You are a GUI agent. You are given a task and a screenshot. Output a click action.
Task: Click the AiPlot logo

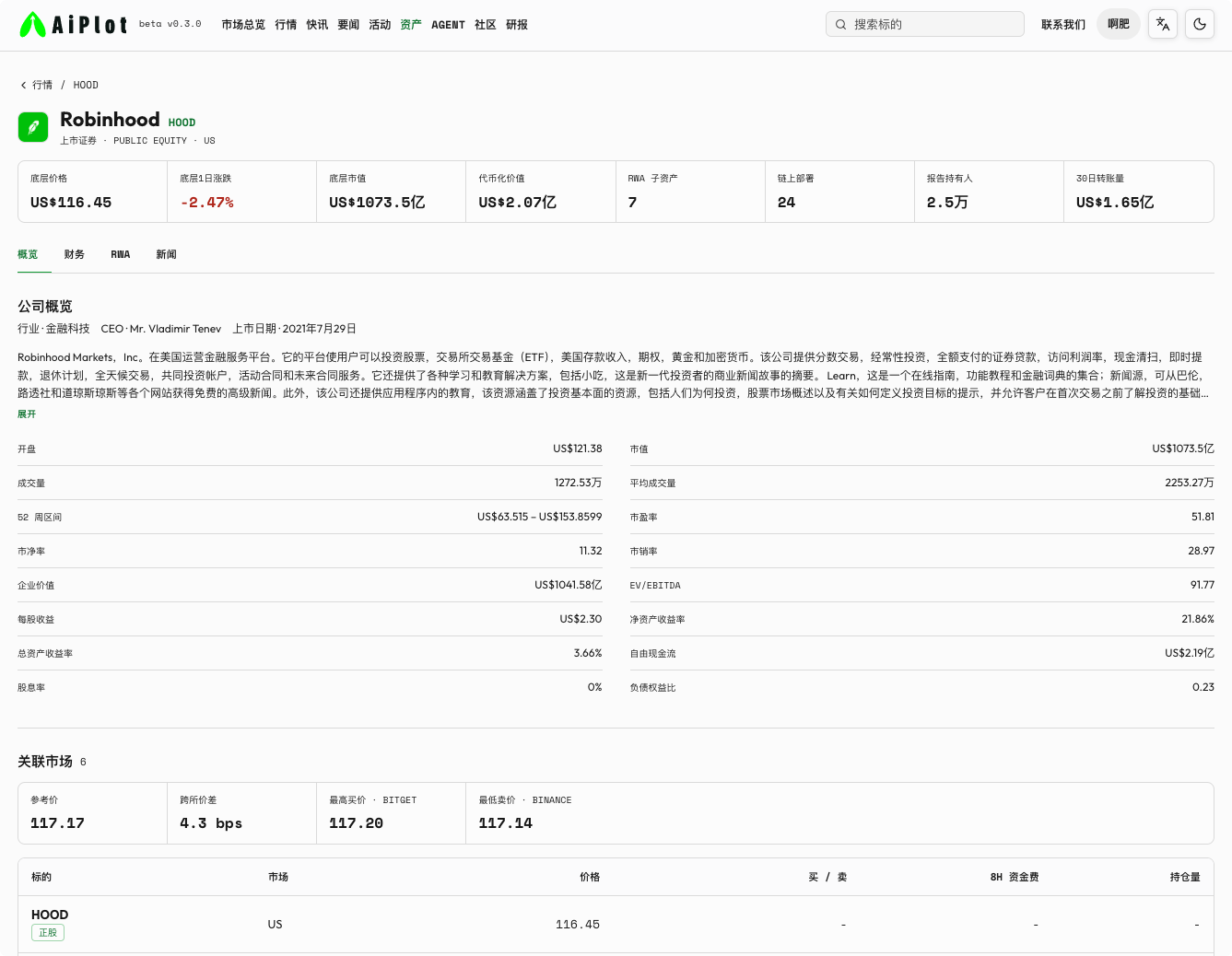(x=74, y=25)
